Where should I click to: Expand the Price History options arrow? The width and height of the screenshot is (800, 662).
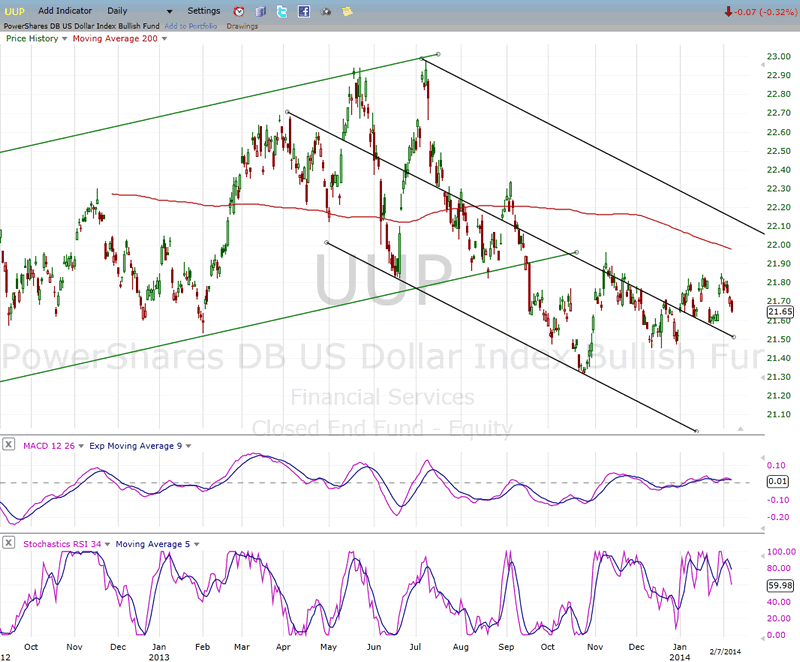(x=65, y=39)
